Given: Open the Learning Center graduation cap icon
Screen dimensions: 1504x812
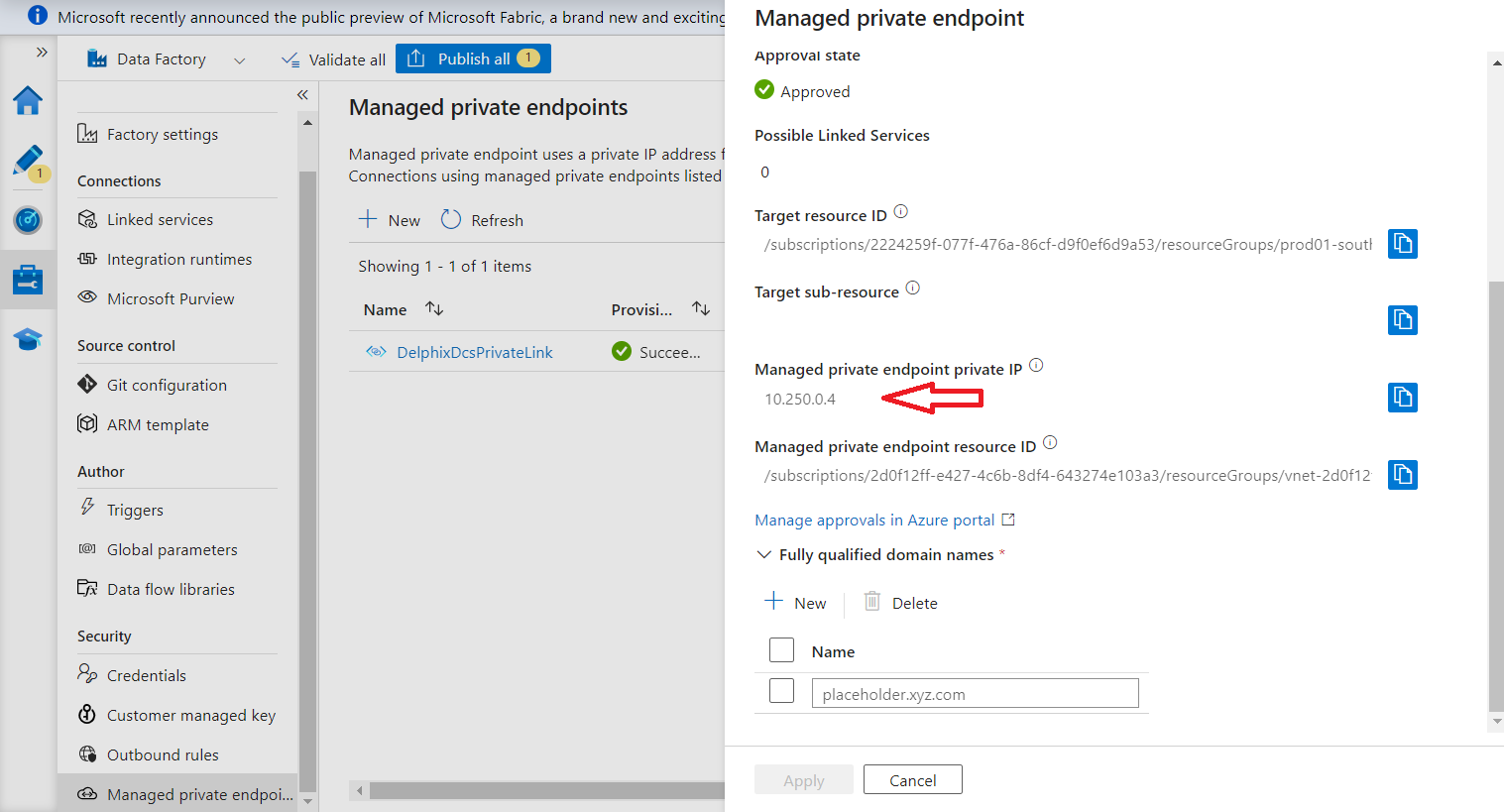Looking at the screenshot, I should 28,340.
